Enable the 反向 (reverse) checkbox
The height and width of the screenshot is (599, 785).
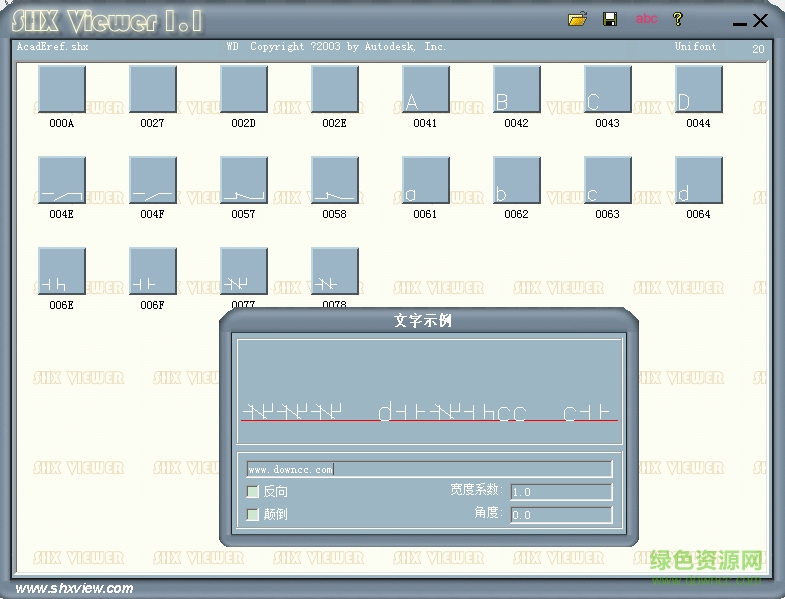point(253,492)
